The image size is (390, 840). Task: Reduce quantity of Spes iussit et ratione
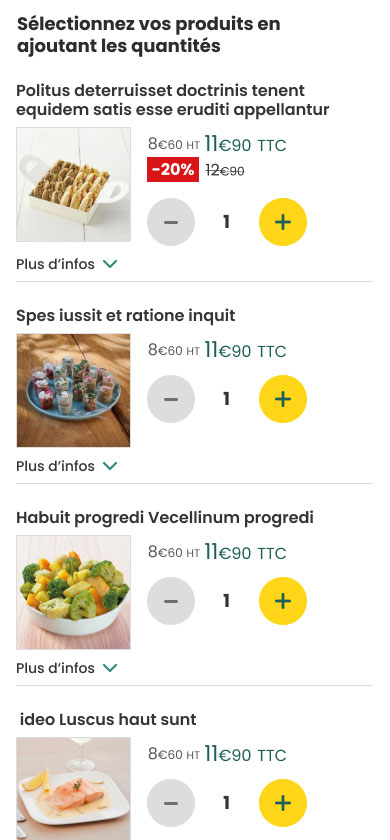click(x=171, y=399)
